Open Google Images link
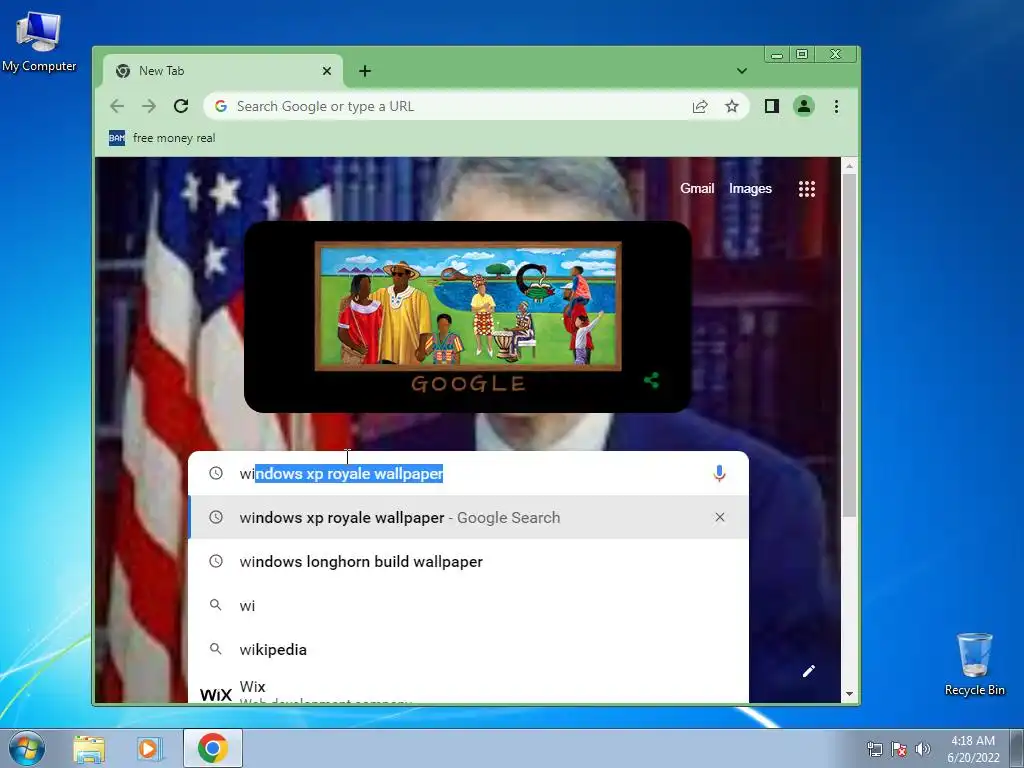 pos(750,188)
